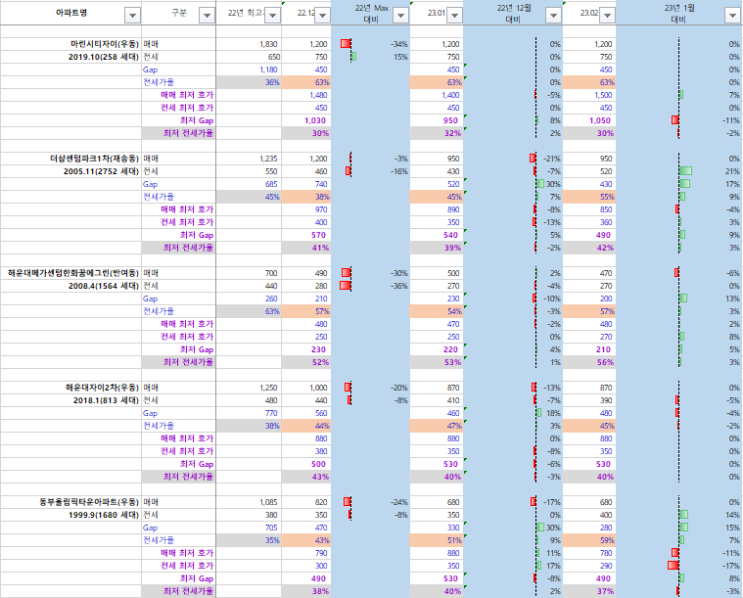
Task: Click the -34% data bar cell
Action: point(371,44)
